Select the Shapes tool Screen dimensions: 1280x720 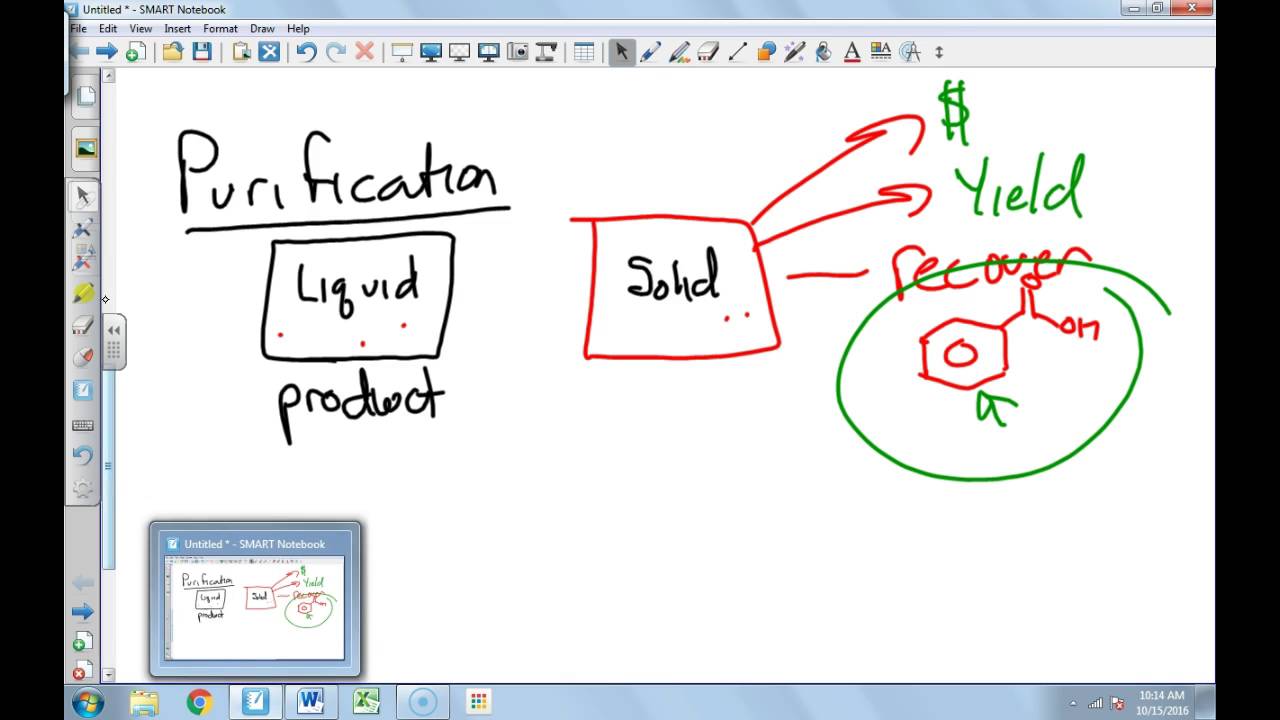[x=766, y=52]
